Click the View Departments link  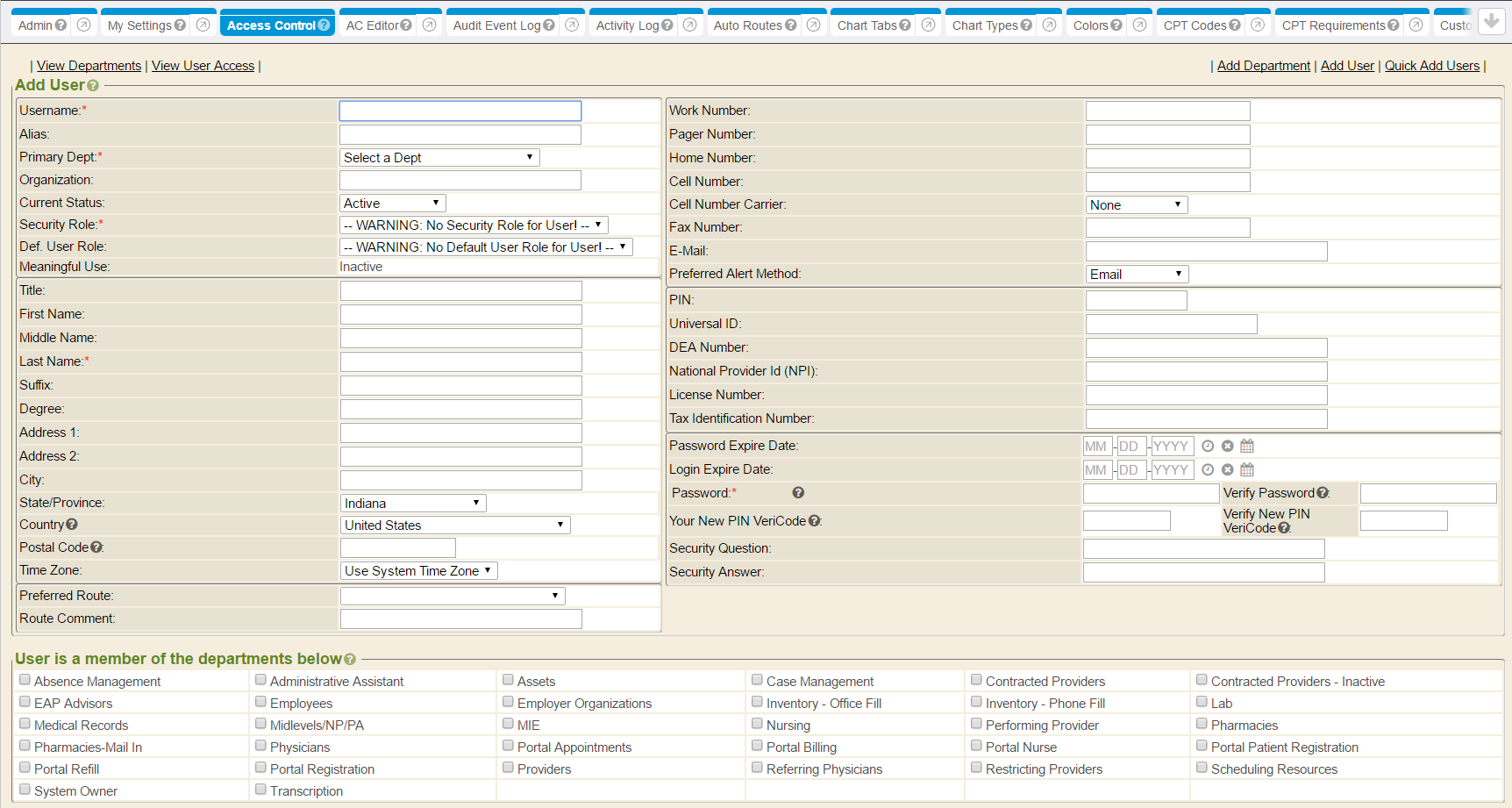click(x=89, y=66)
